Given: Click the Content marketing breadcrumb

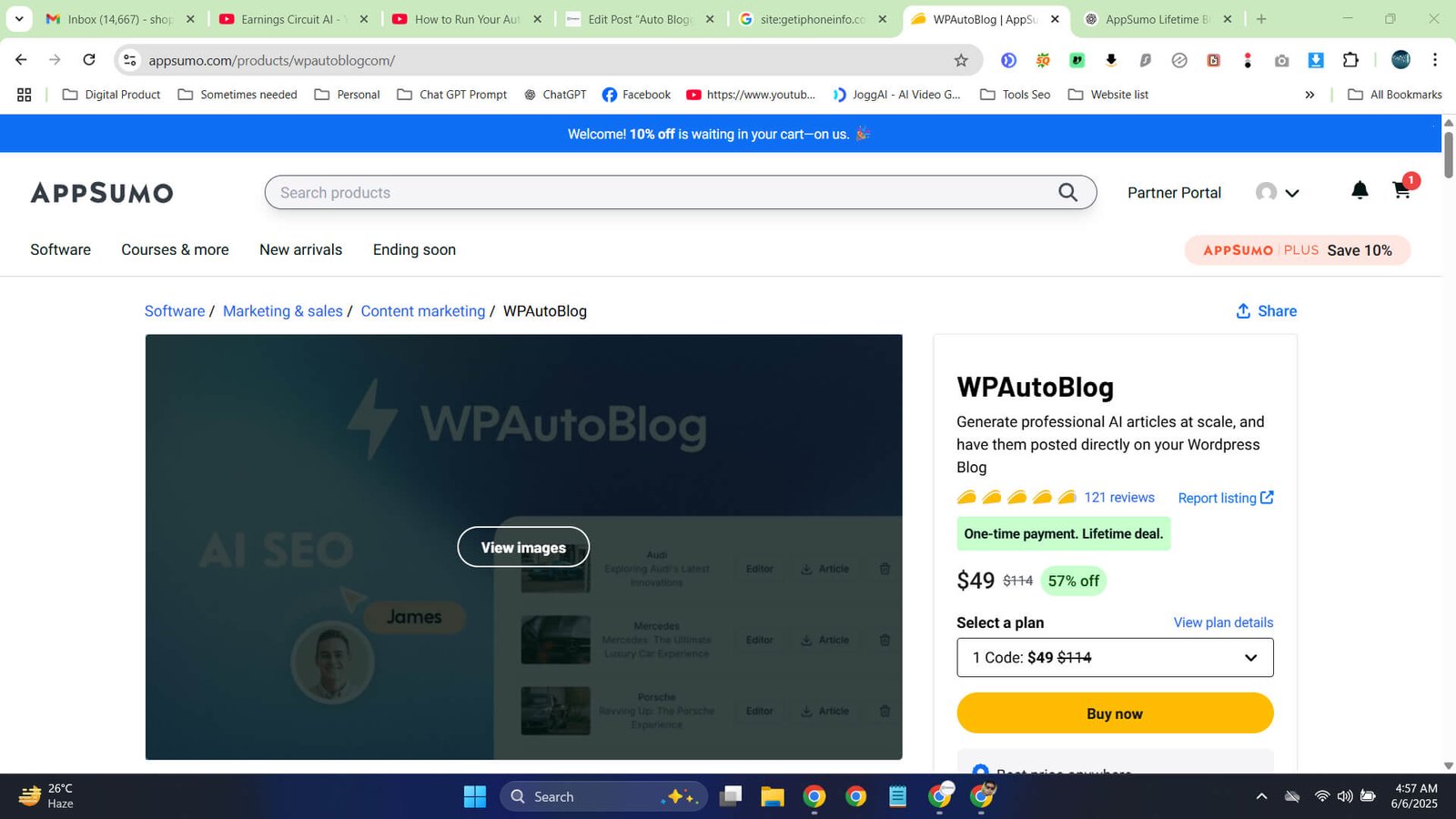Looking at the screenshot, I should click(x=423, y=311).
